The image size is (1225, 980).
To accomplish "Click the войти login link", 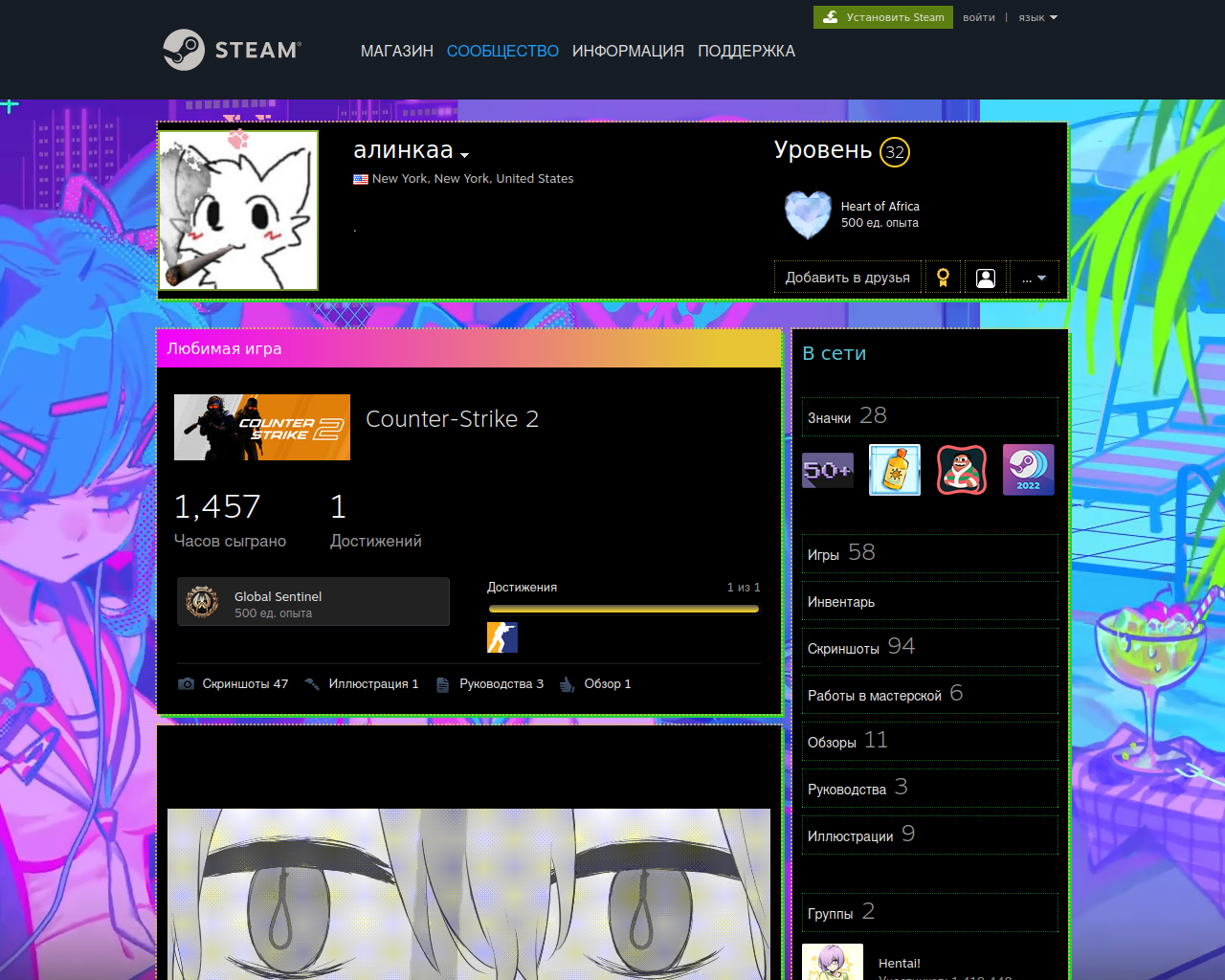I will click(979, 17).
